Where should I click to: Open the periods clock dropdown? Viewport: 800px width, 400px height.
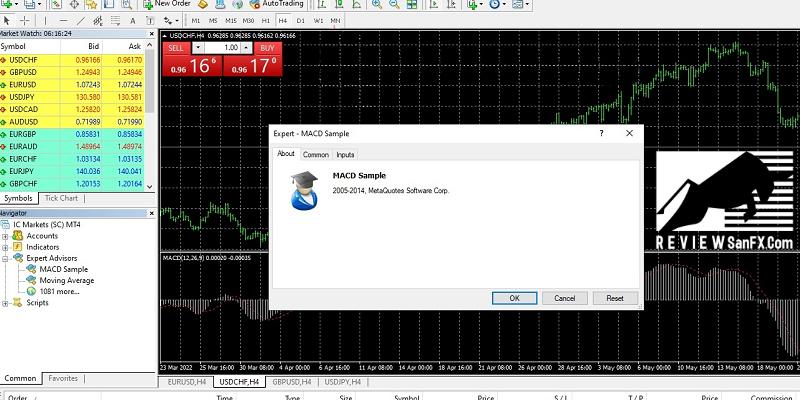coord(504,4)
